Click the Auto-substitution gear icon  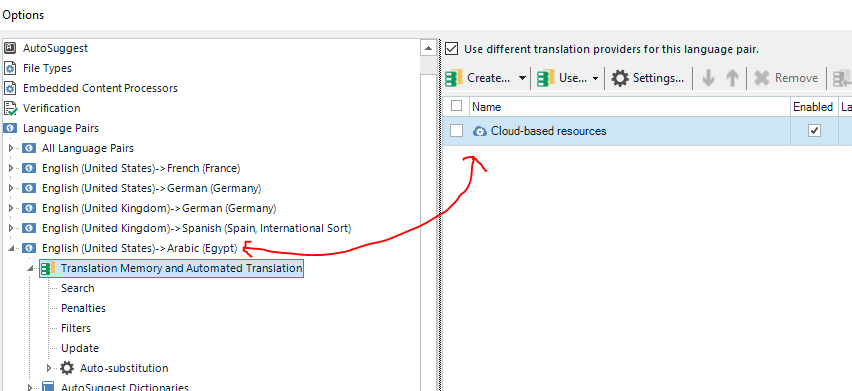coord(67,368)
